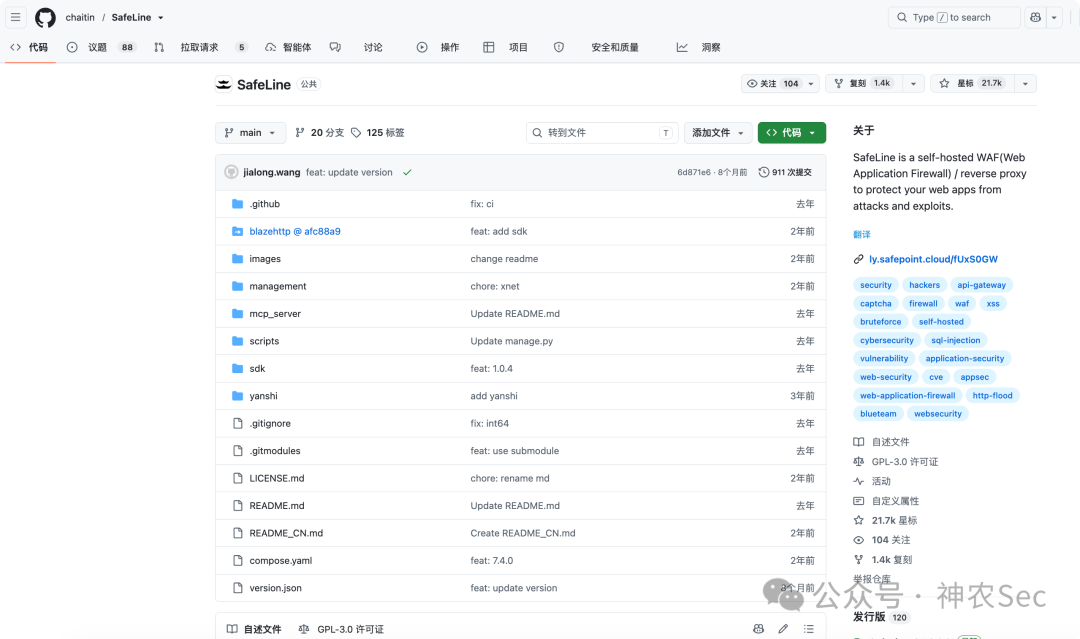This screenshot has width=1080, height=639.
Task: Open ly.safepoint.cloud/fUxS0GW website link
Action: click(x=933, y=259)
